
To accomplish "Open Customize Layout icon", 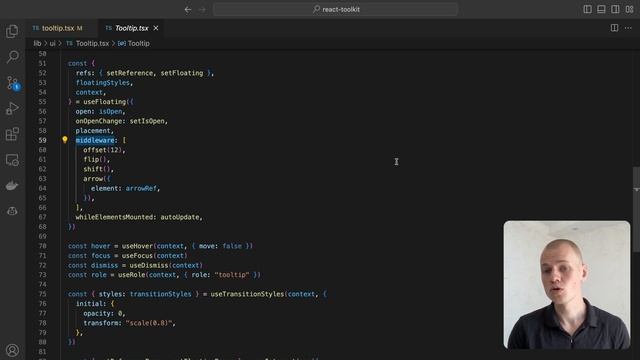I will click(629, 9).
